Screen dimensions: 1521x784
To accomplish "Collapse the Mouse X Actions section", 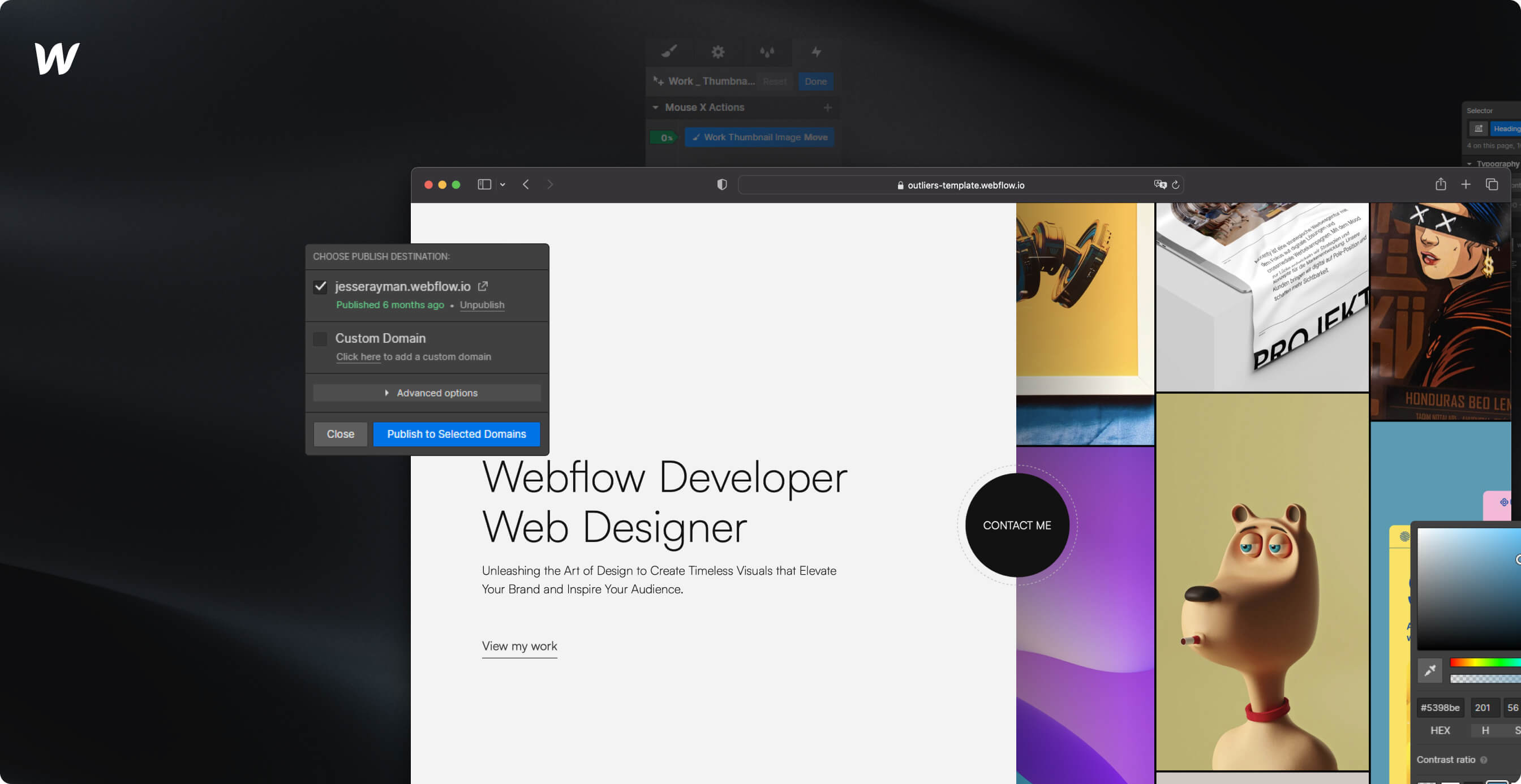I will (x=655, y=107).
